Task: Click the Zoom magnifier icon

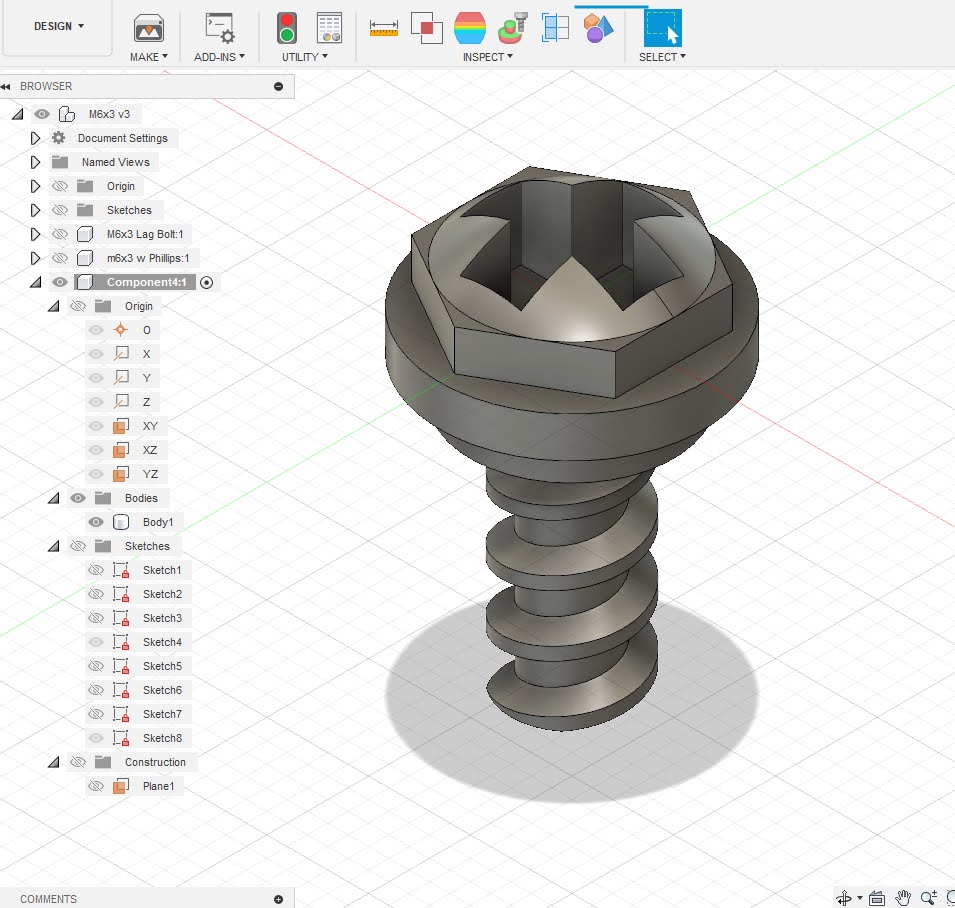Action: pos(929,898)
